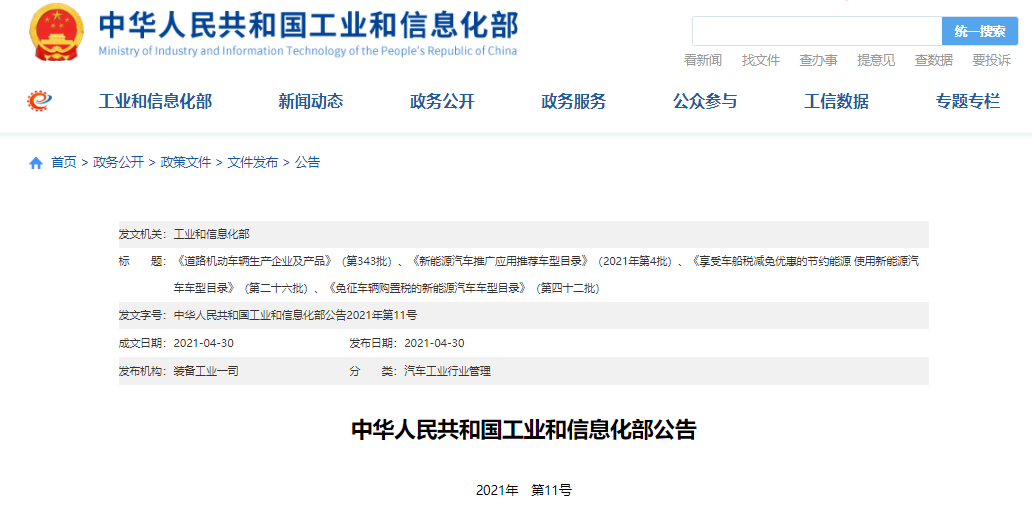
Task: Click the blue home icon in breadcrumb
Action: click(x=36, y=163)
